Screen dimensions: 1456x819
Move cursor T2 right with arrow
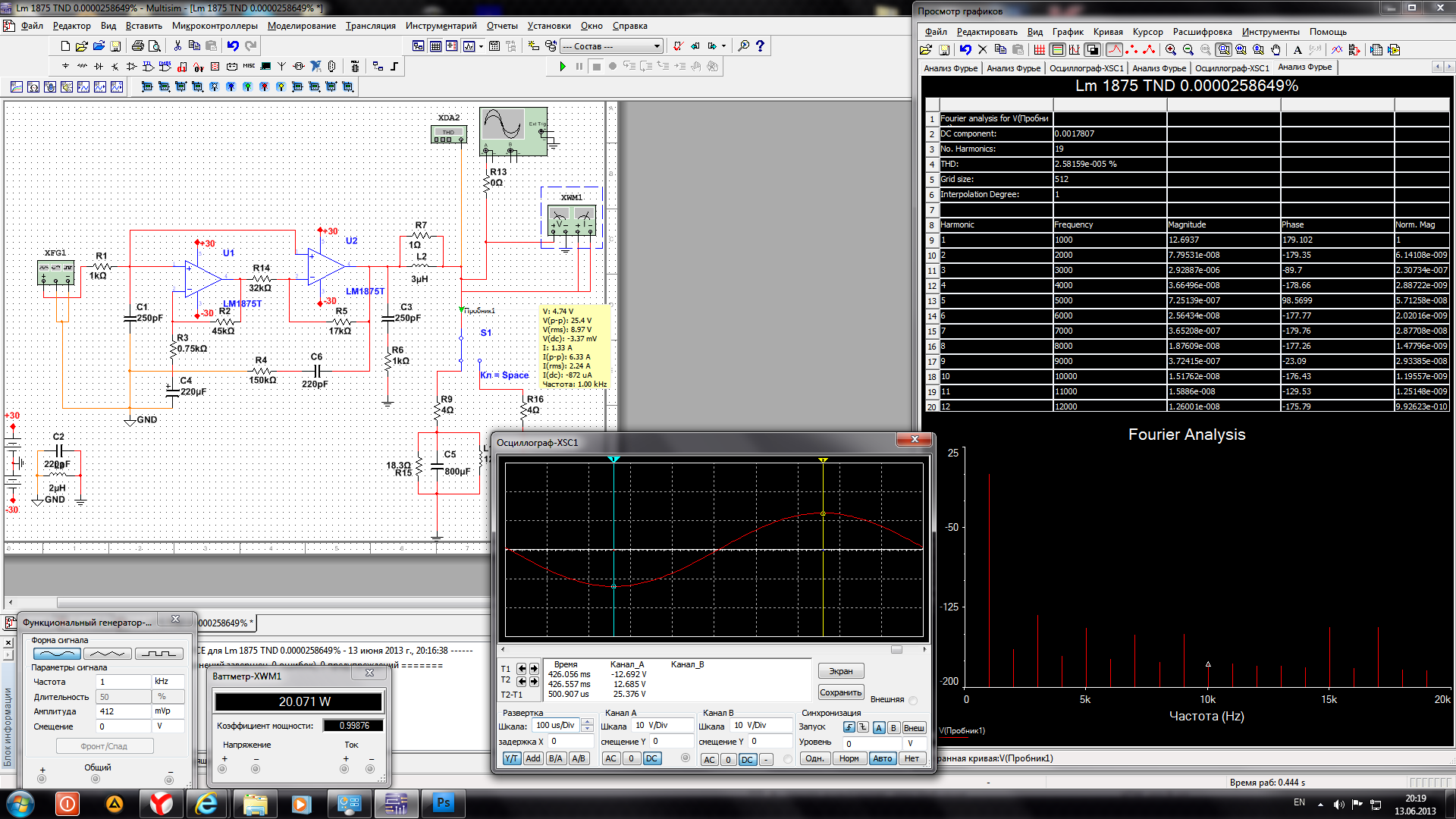(x=534, y=681)
